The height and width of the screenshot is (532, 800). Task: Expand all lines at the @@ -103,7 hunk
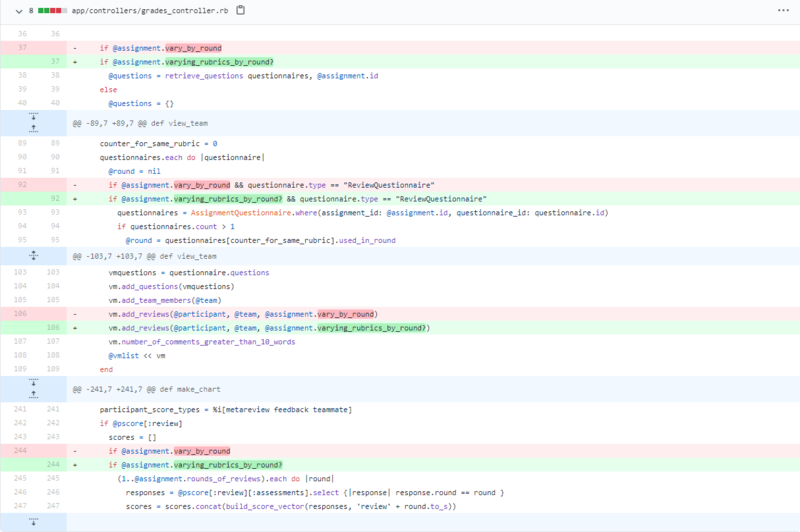33,256
